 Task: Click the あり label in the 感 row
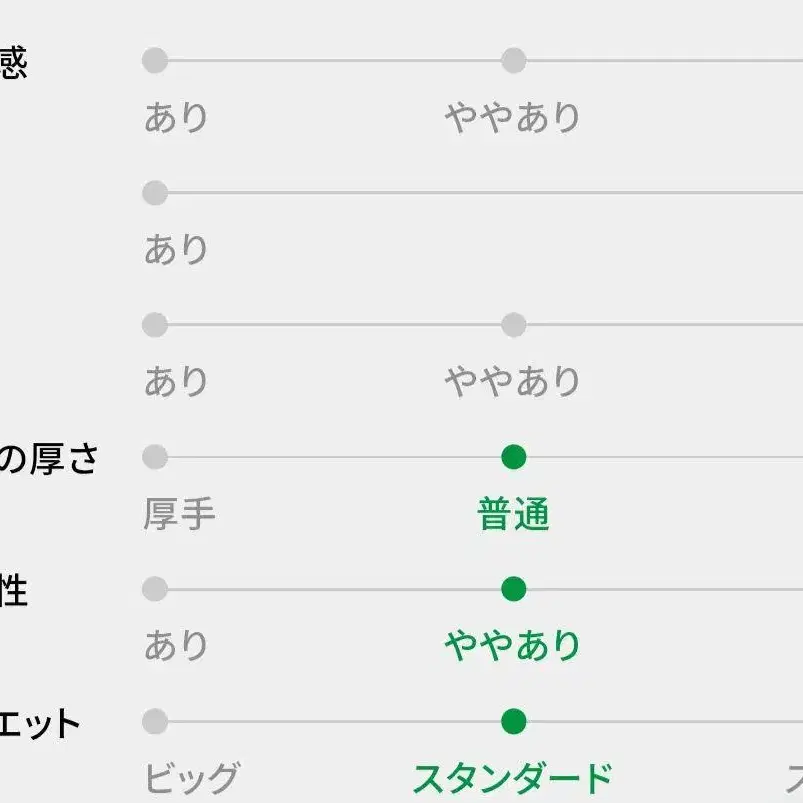click(176, 118)
